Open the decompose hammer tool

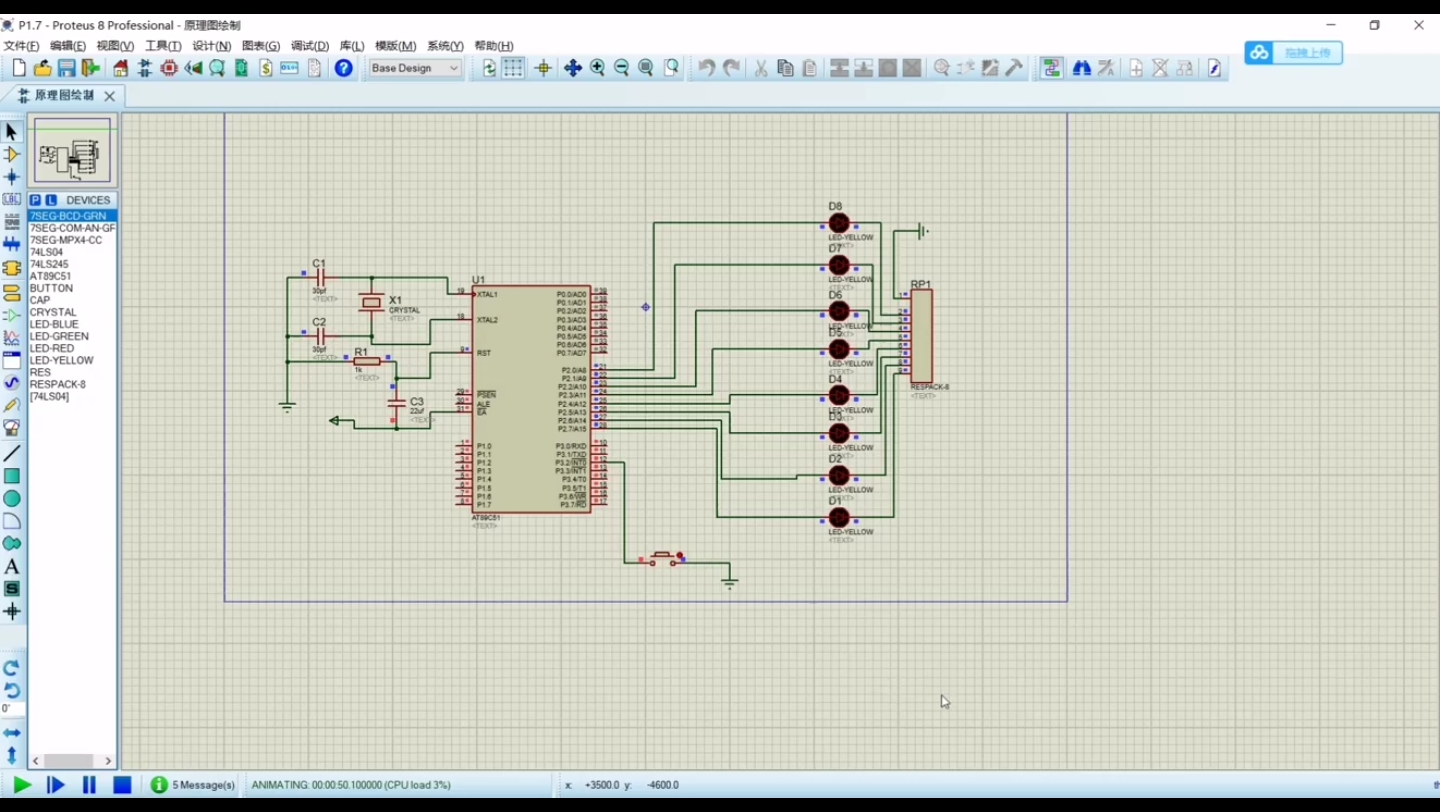1014,68
